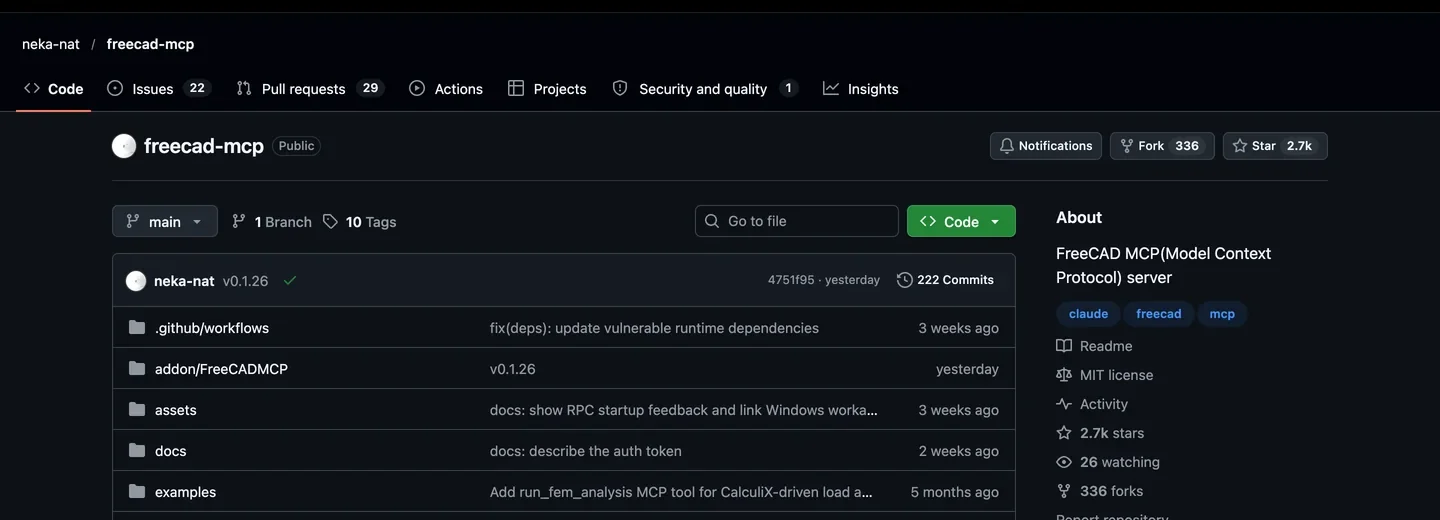Click the Pull requests count badge 29
Viewport: 1440px width, 520px height.
(x=370, y=88)
